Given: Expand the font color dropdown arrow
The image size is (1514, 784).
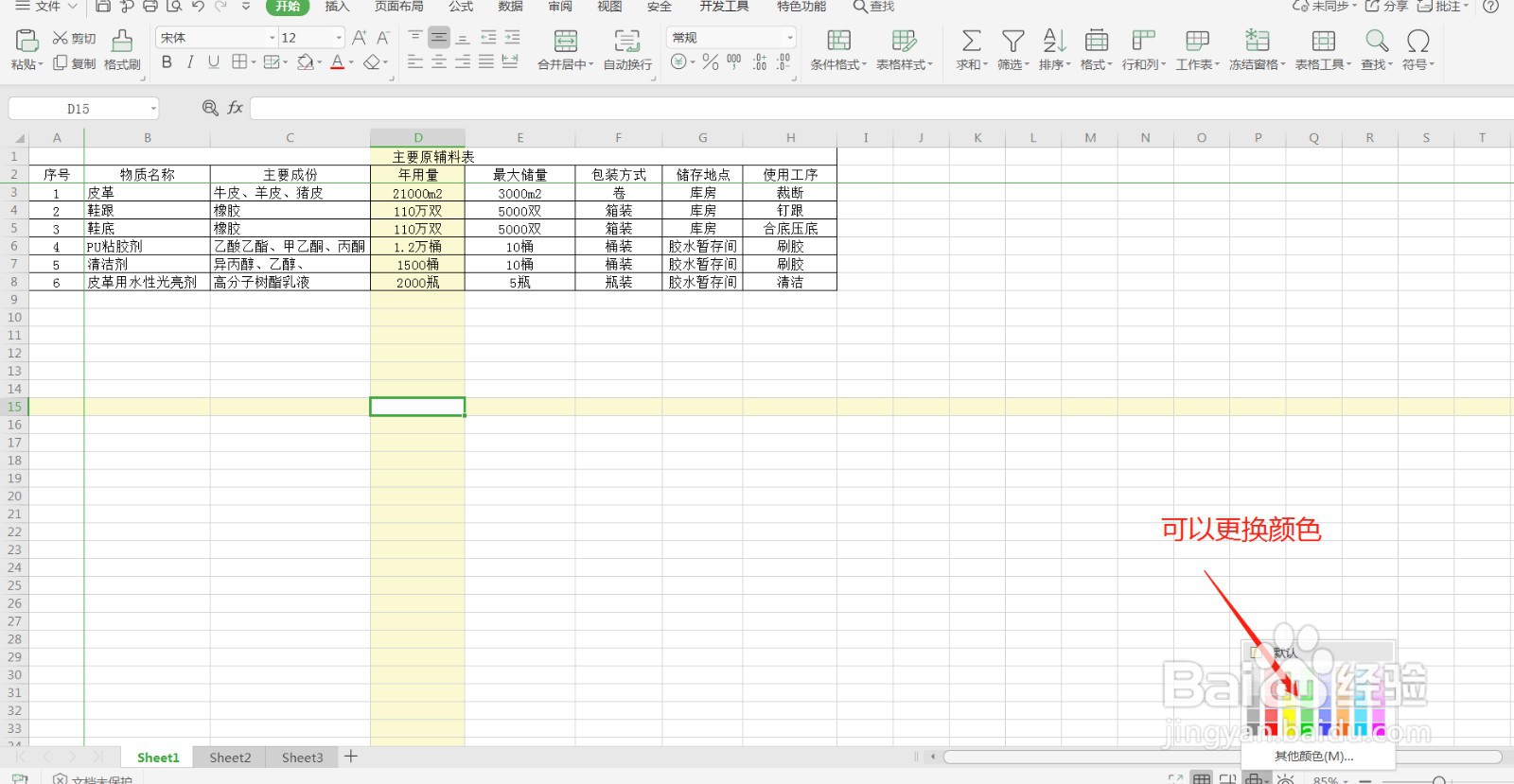Looking at the screenshot, I should click(x=351, y=63).
